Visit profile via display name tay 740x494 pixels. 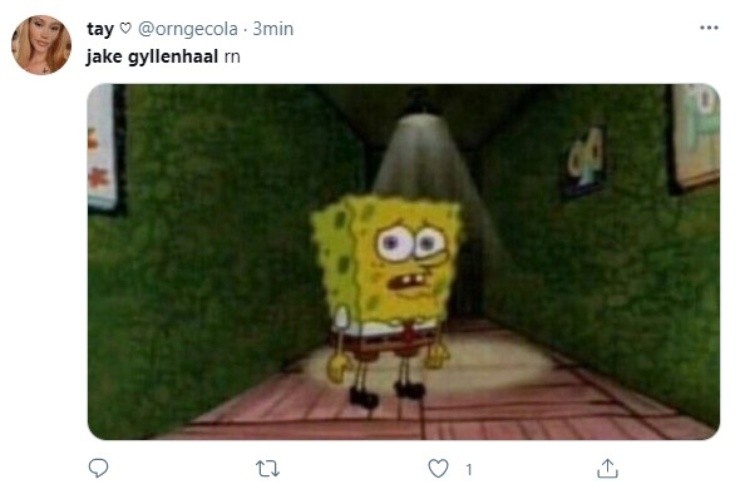pyautogui.click(x=100, y=29)
